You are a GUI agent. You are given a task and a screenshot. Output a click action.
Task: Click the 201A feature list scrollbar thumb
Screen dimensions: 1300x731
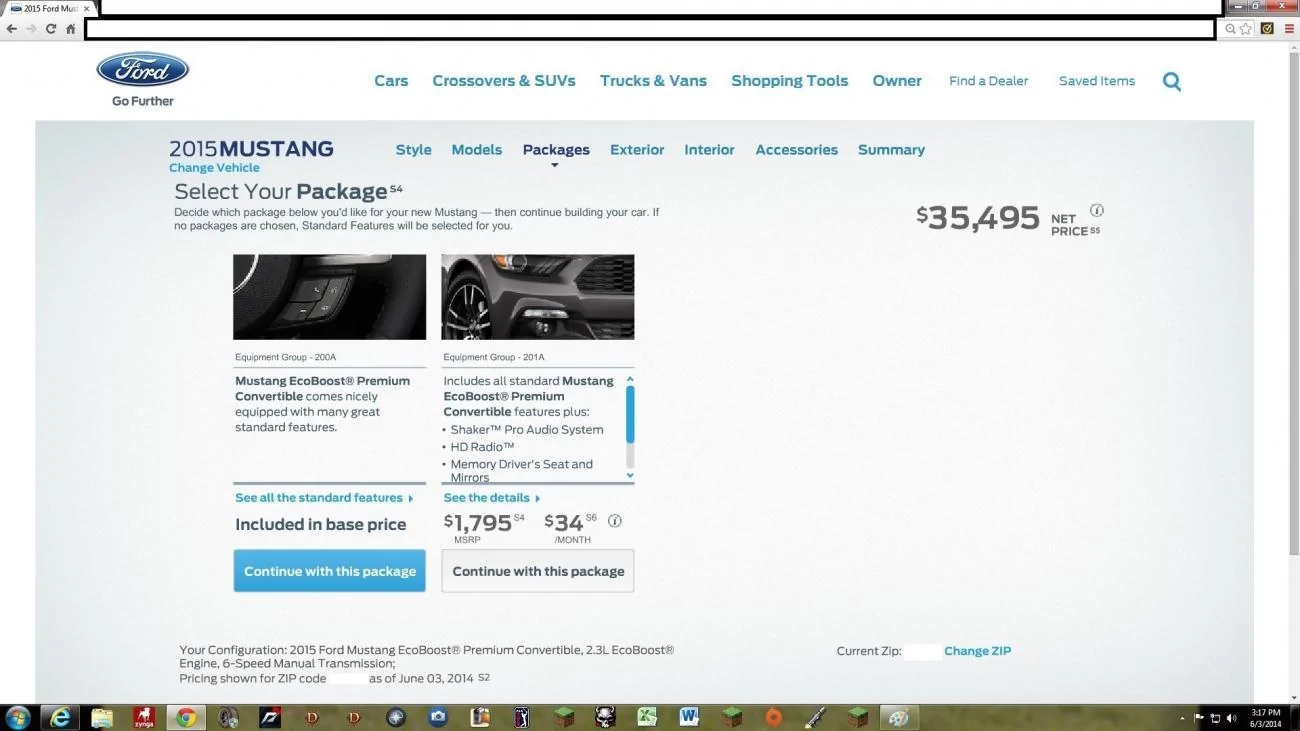click(630, 414)
